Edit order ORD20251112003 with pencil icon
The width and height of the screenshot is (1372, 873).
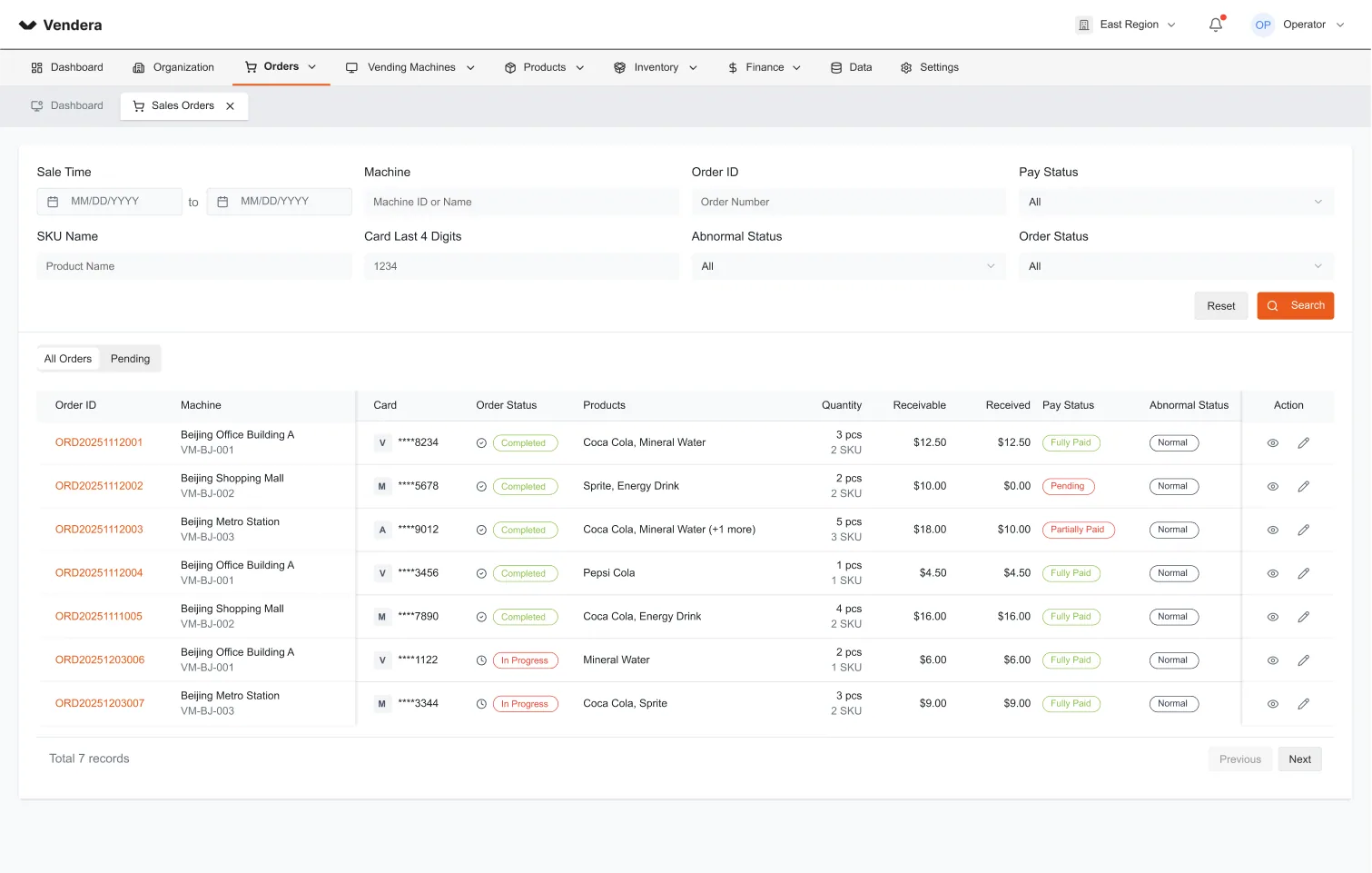pos(1303,531)
